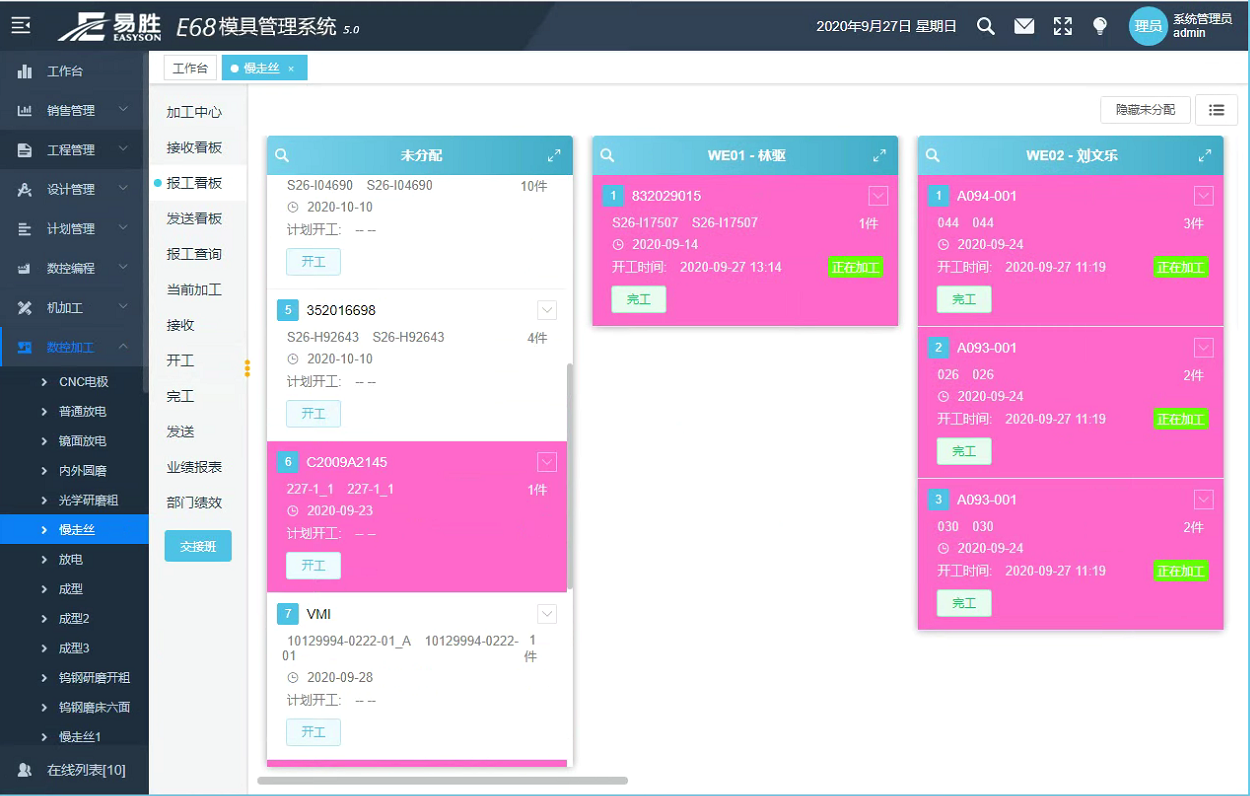The height and width of the screenshot is (796, 1250).
Task: Click 开工 on card 352016698
Action: pyautogui.click(x=314, y=414)
